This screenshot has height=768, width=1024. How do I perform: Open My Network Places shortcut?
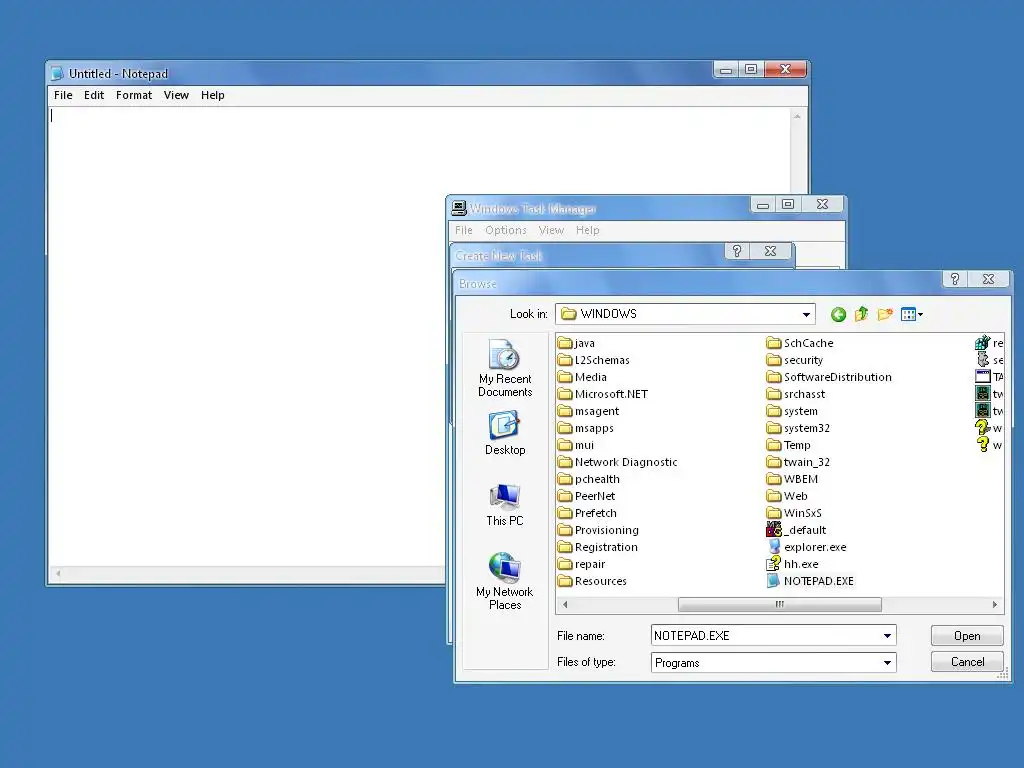pyautogui.click(x=505, y=581)
